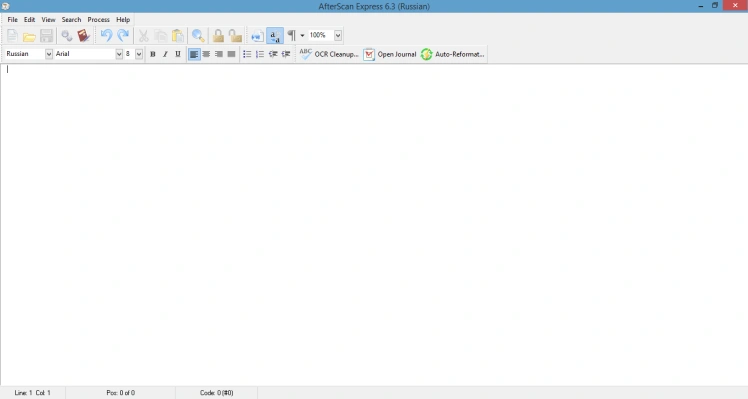Viewport: 748px width, 399px height.
Task: Click Open Journal button
Action: click(390, 54)
